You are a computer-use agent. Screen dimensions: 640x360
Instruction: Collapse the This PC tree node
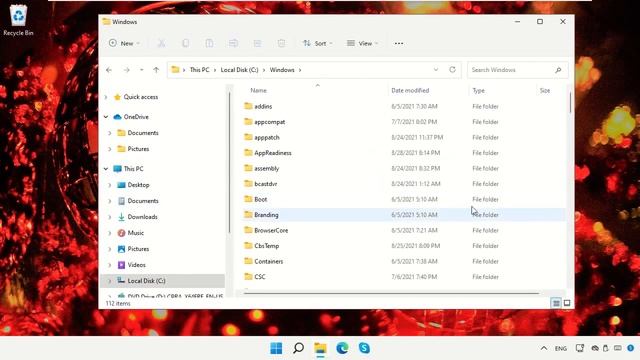click(106, 169)
